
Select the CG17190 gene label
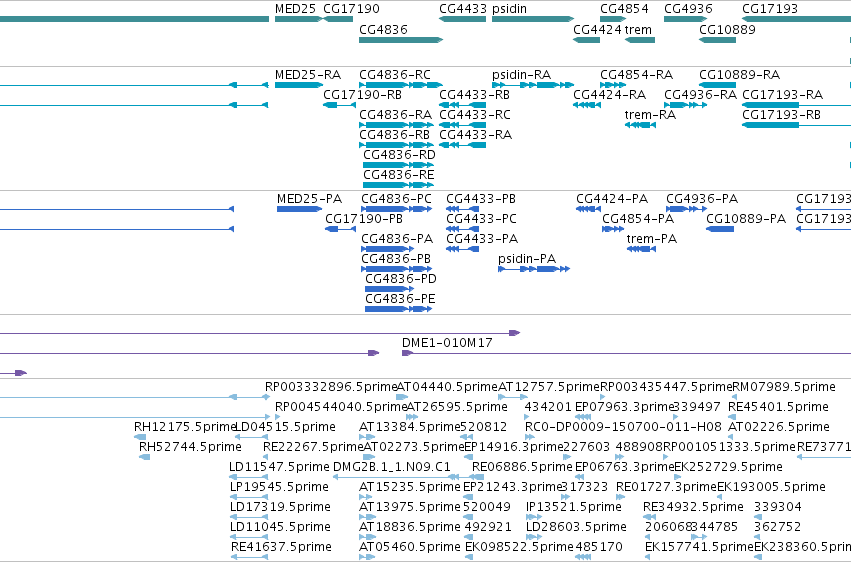(x=351, y=9)
